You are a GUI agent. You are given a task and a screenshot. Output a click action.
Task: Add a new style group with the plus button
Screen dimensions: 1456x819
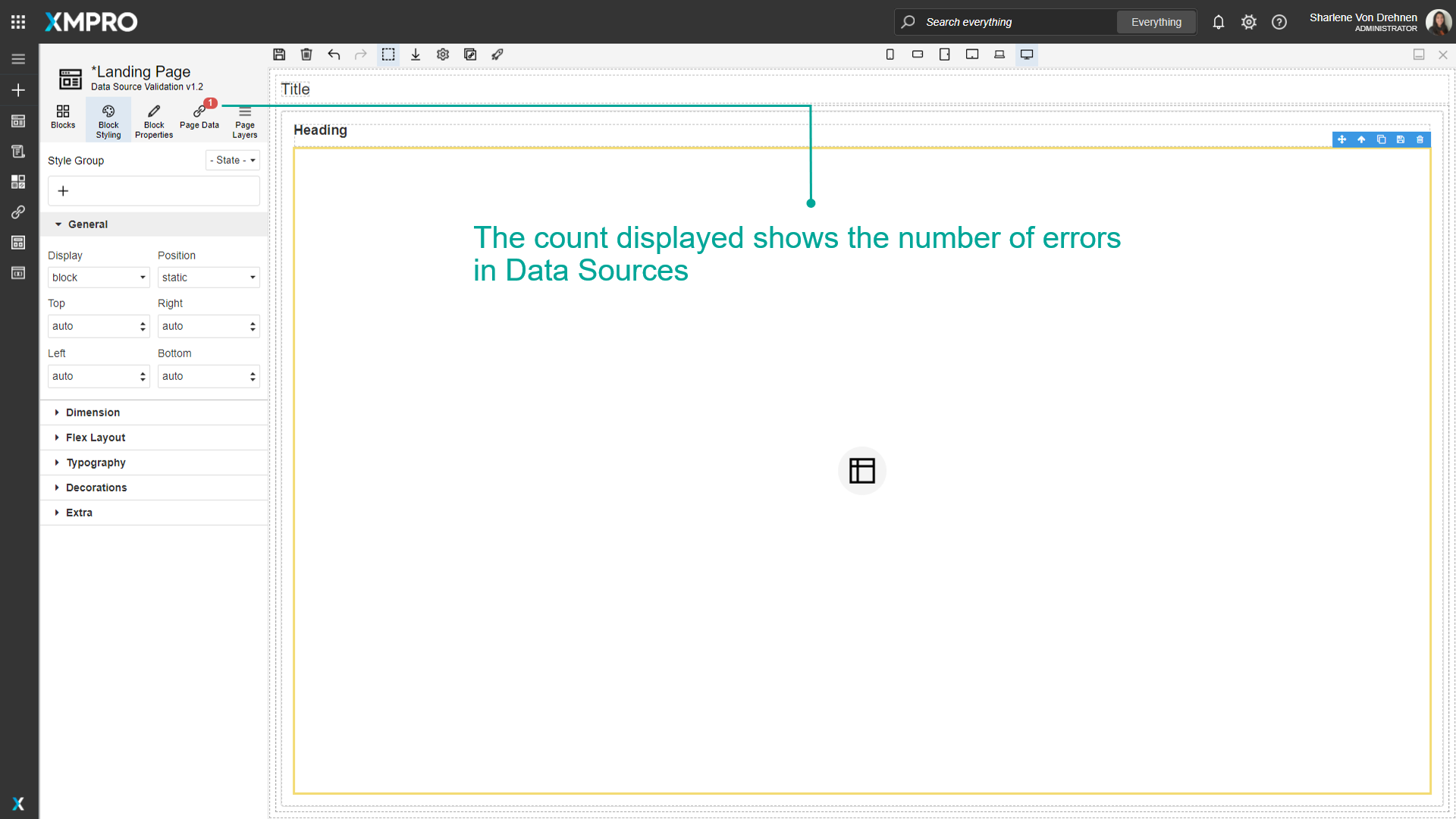(63, 190)
